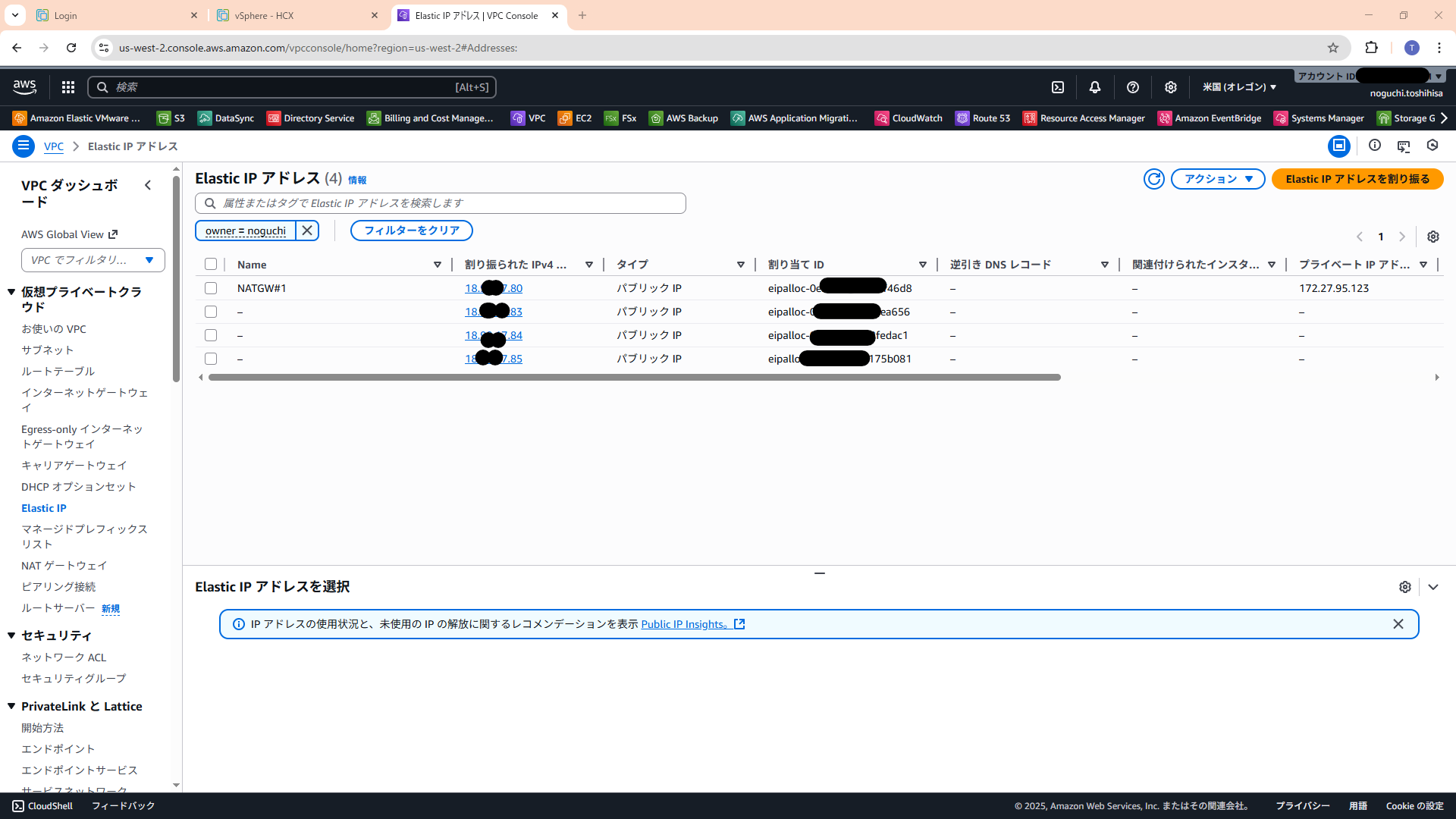Open NAT ゲートウェイ in sidebar

64,566
